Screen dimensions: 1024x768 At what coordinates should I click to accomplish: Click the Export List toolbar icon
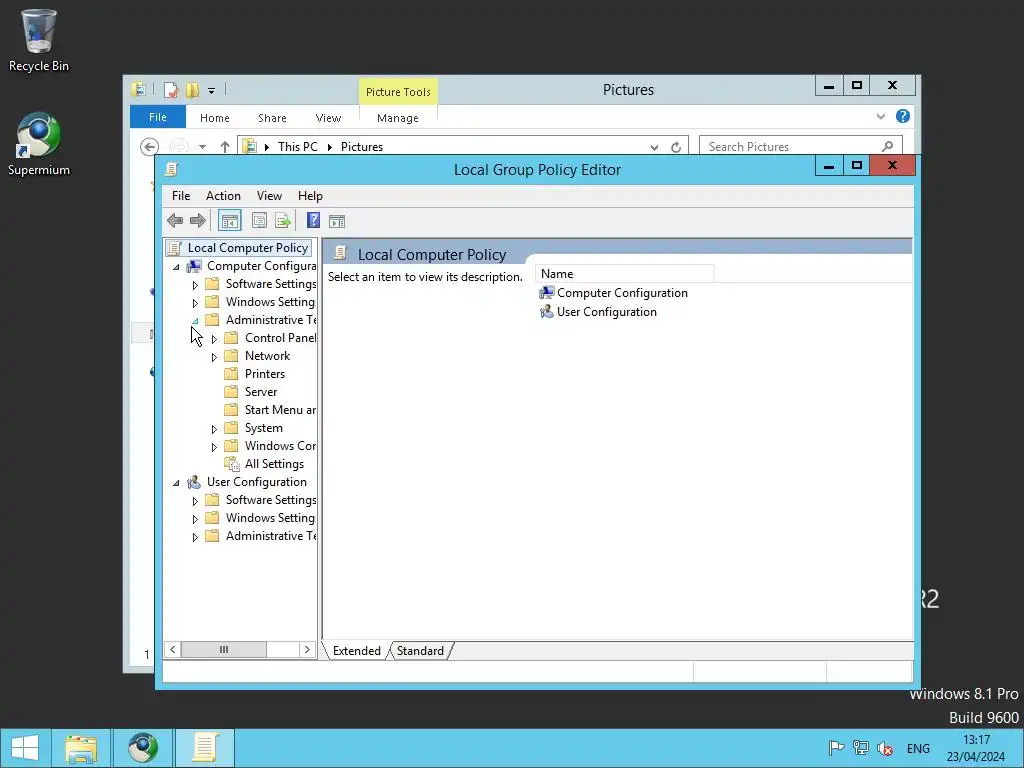pyautogui.click(x=283, y=221)
